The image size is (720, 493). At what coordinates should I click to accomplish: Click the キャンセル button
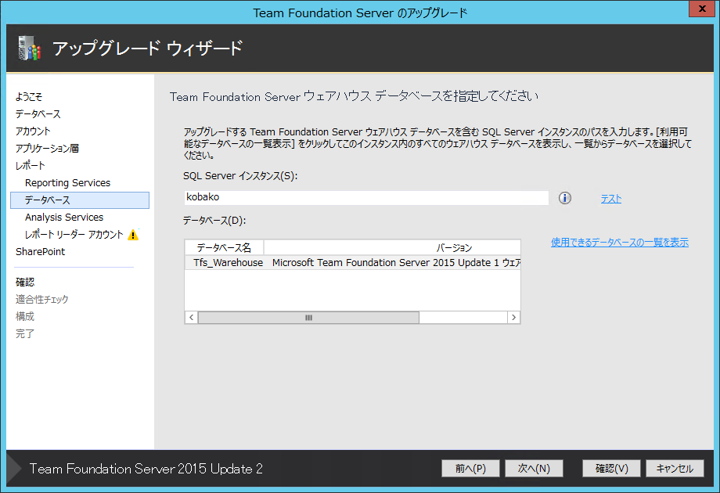[x=674, y=468]
